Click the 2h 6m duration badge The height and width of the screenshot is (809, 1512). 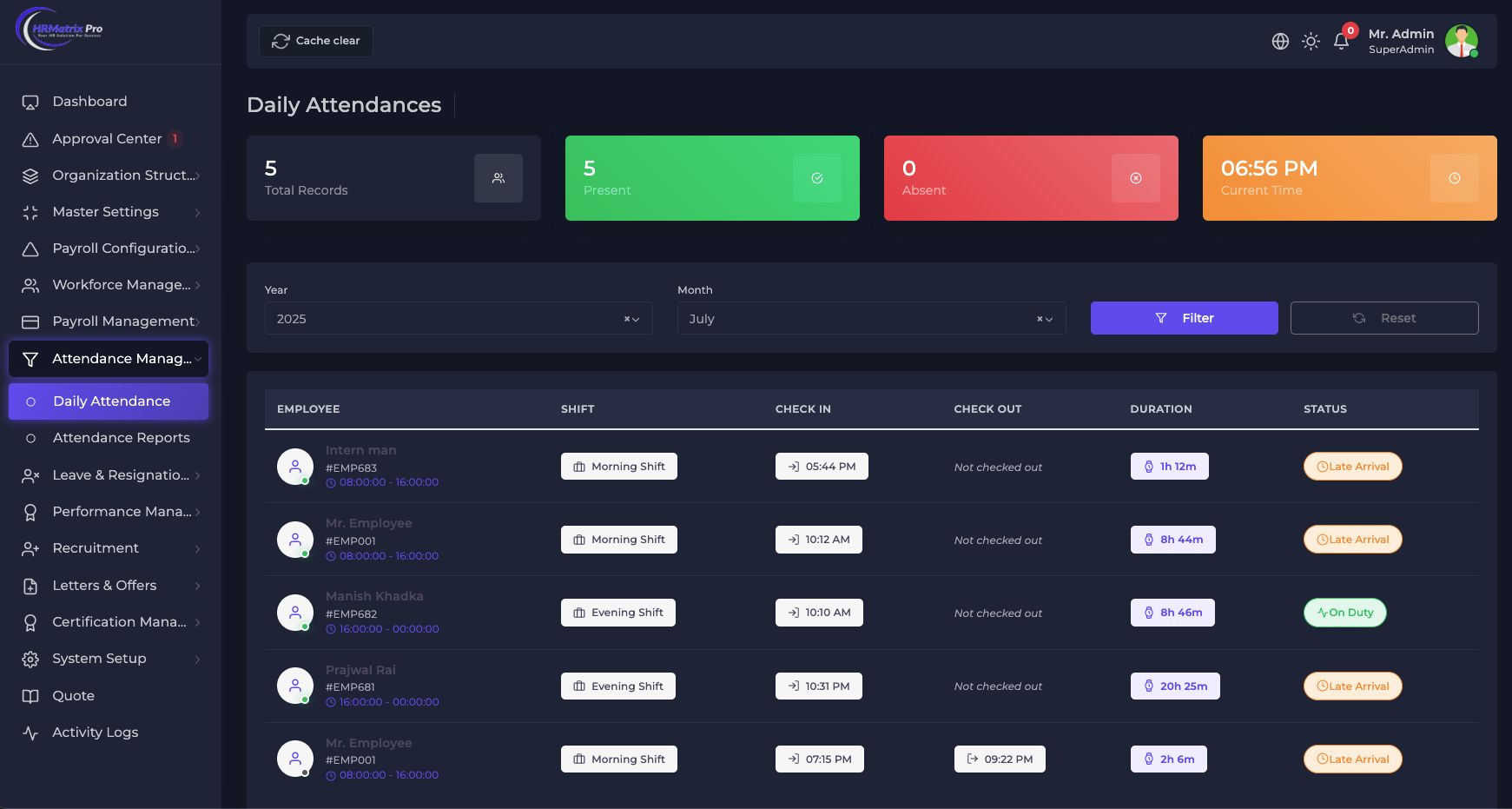pos(1169,759)
